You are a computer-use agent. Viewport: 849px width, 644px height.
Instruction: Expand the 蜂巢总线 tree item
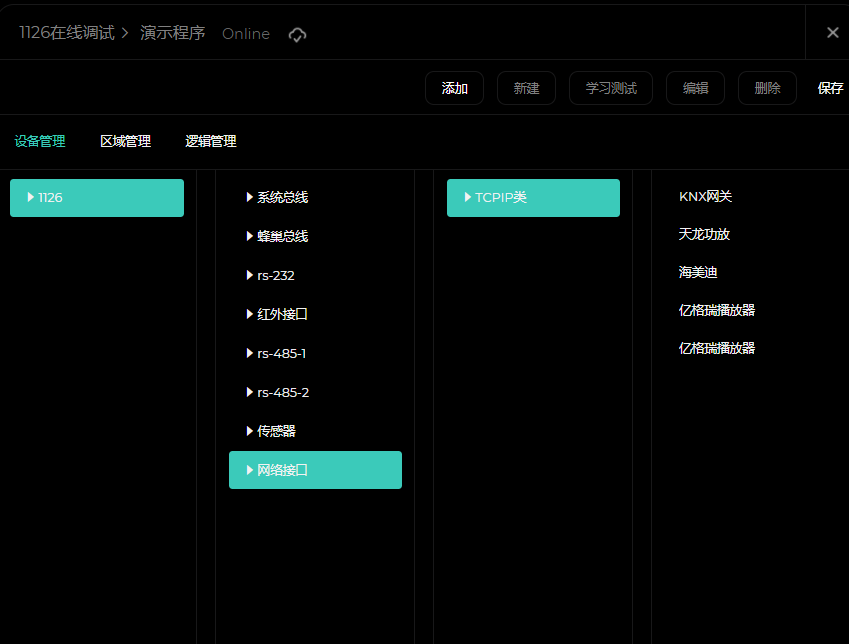click(250, 237)
